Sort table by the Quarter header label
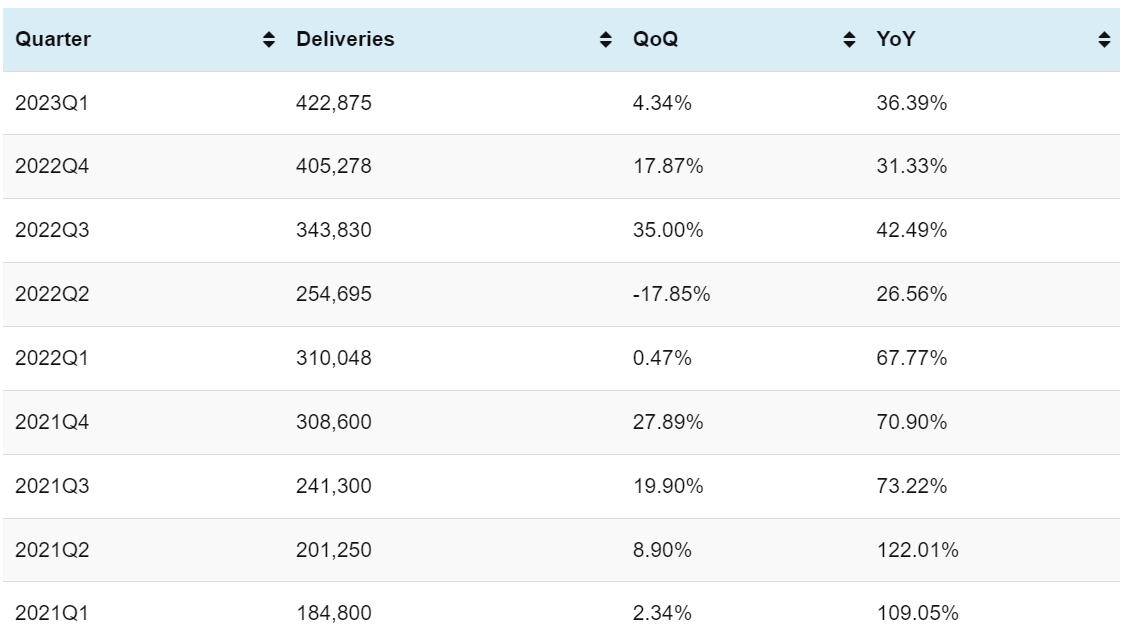 coord(53,40)
